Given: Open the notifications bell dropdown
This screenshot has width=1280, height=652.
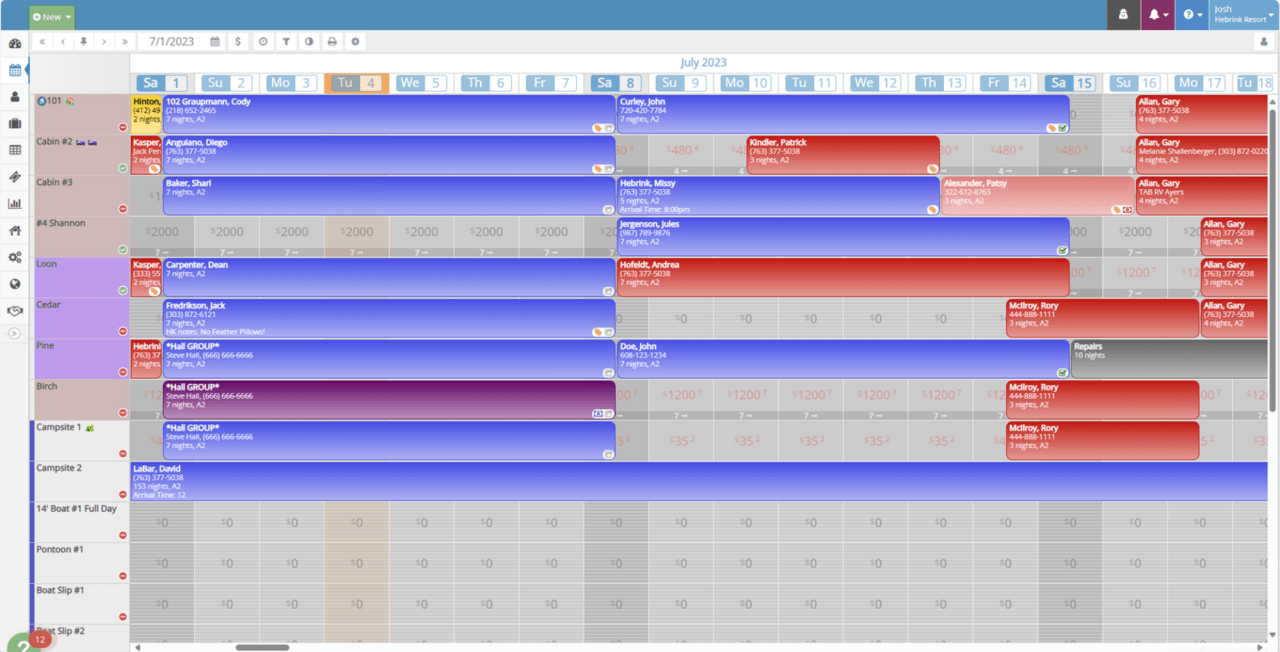Looking at the screenshot, I should (x=1155, y=14).
